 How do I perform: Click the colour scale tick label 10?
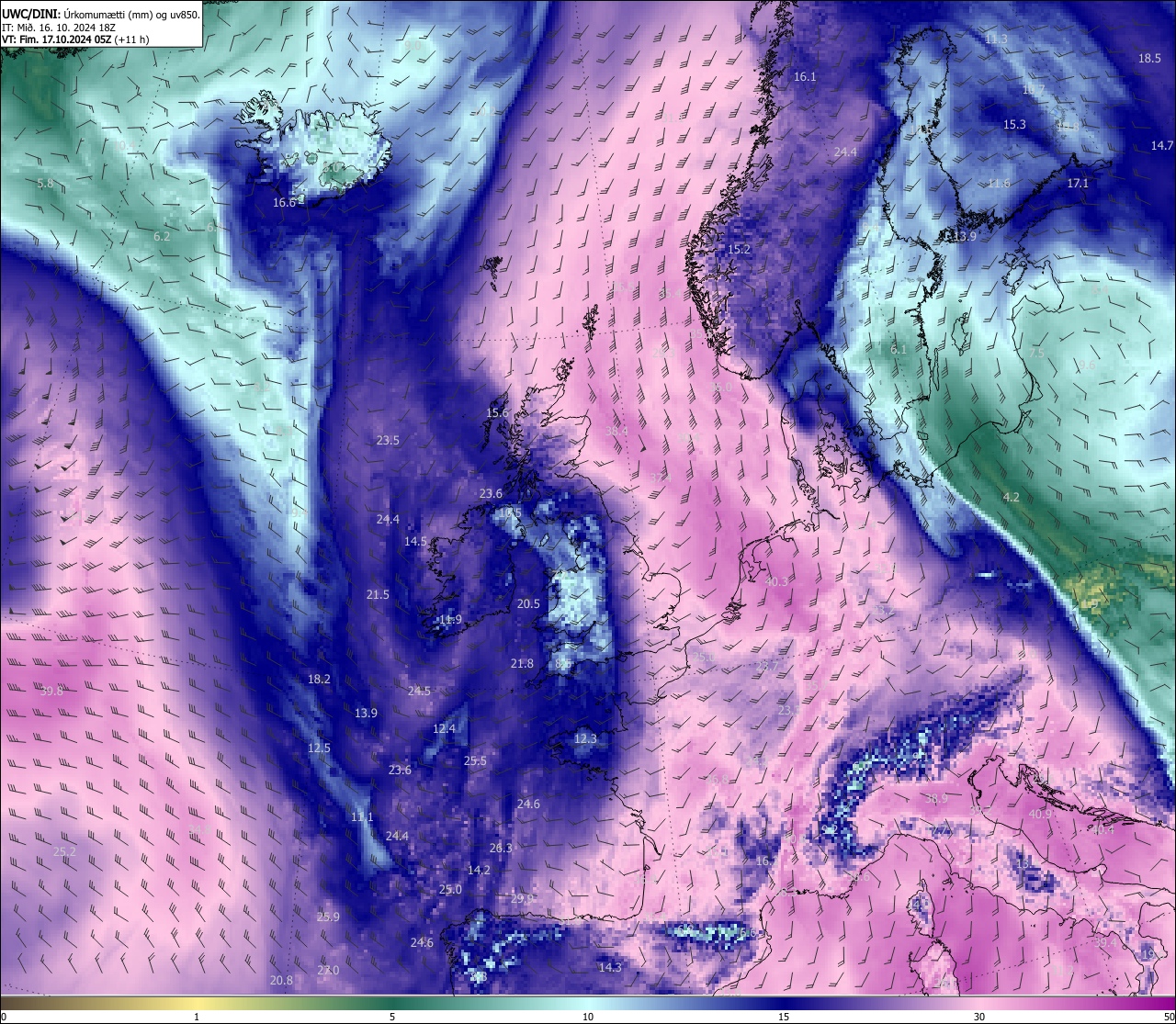click(x=588, y=1017)
